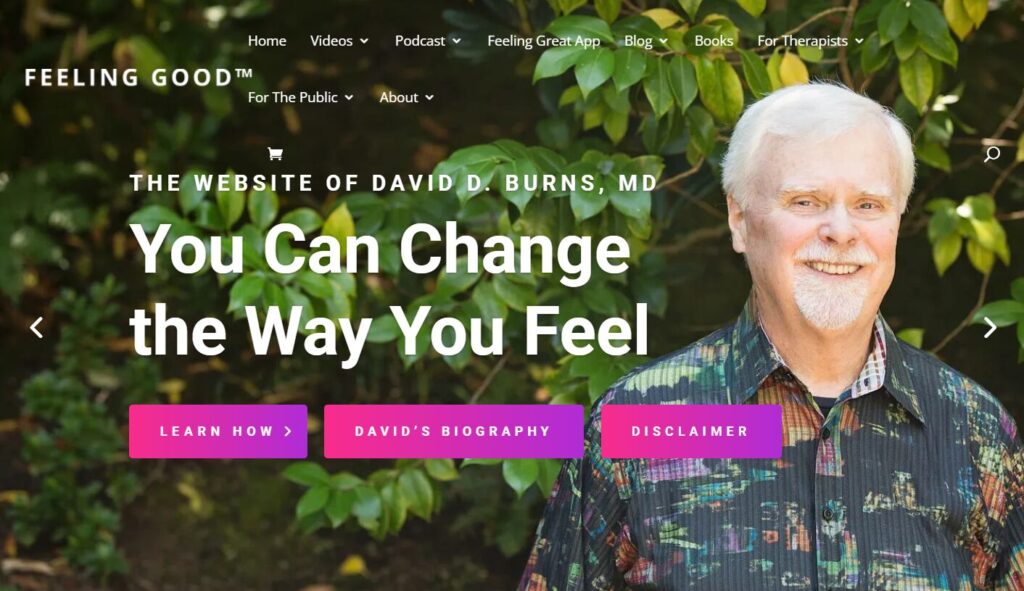Go to previous slide arrow
Viewport: 1024px width, 591px height.
coord(37,327)
